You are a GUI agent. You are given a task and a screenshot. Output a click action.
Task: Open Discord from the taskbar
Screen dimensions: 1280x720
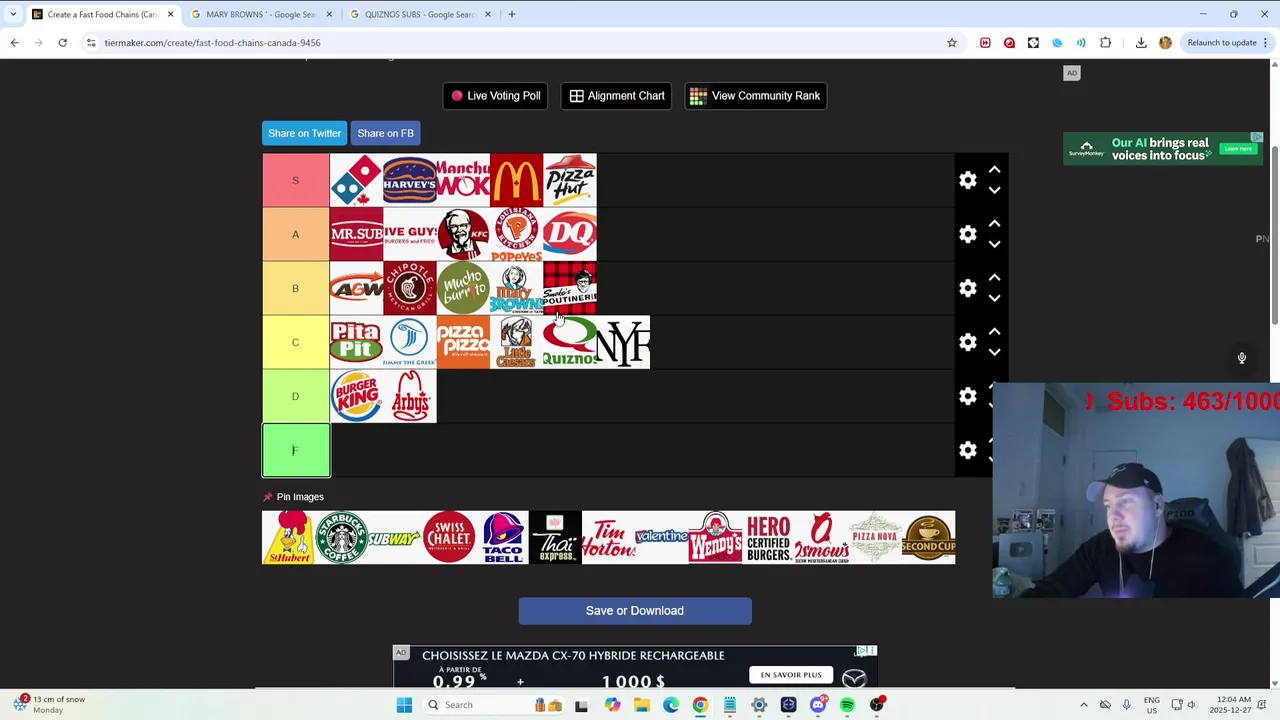(x=818, y=705)
